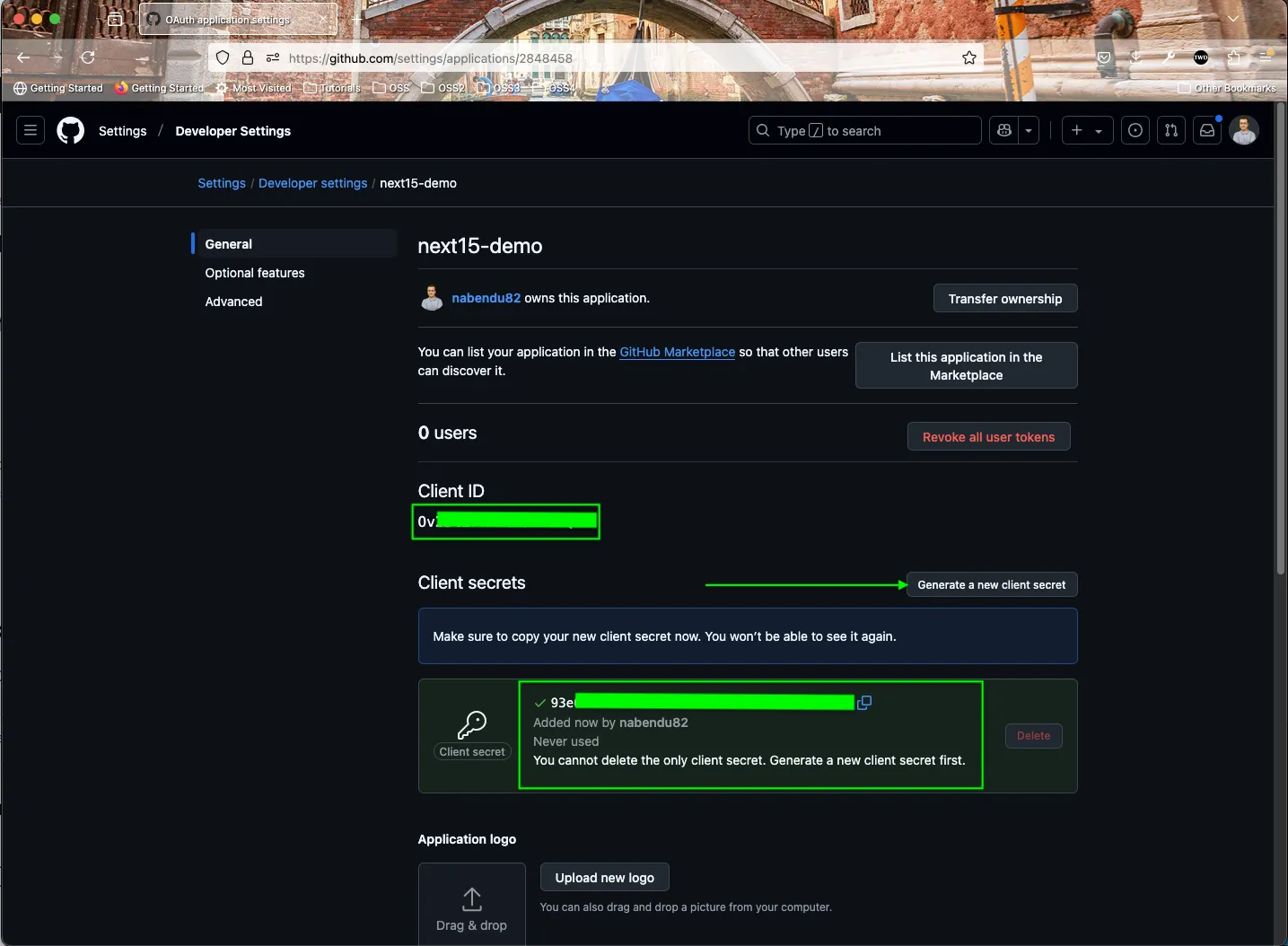
Task: Go forward with the browser forward arrow
Action: click(x=57, y=57)
